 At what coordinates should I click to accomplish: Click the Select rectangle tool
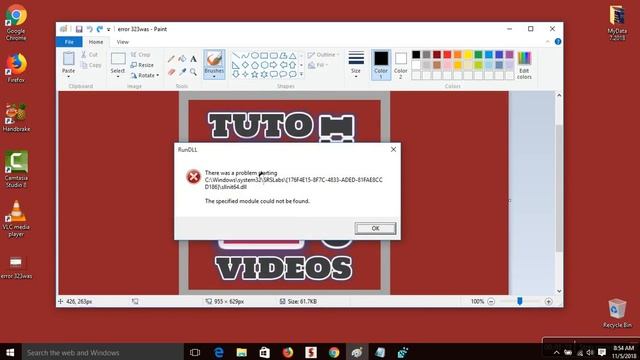[118, 59]
